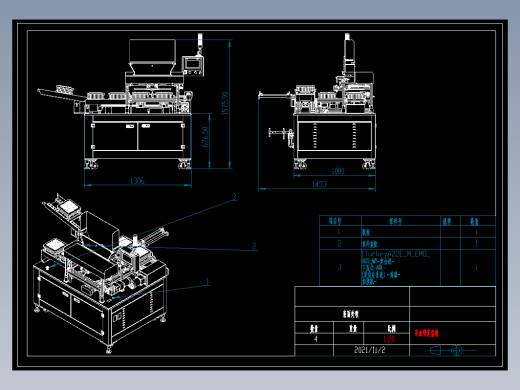Select the 1000 dimension on side view
The image size is (520, 390).
click(x=338, y=171)
